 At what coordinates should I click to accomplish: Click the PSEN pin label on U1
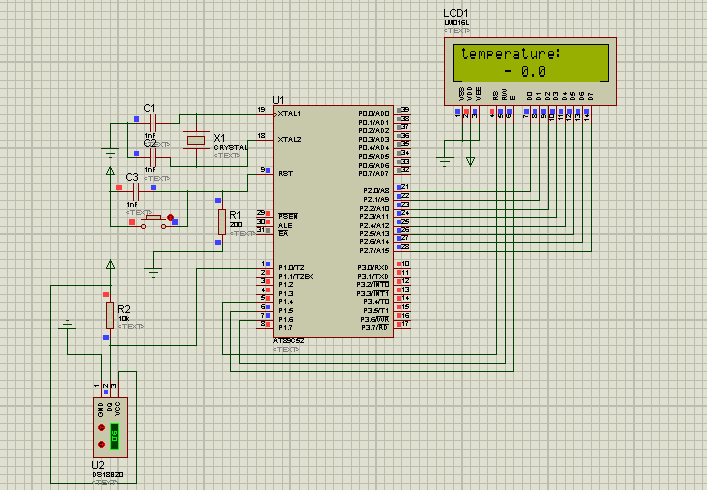(x=288, y=217)
